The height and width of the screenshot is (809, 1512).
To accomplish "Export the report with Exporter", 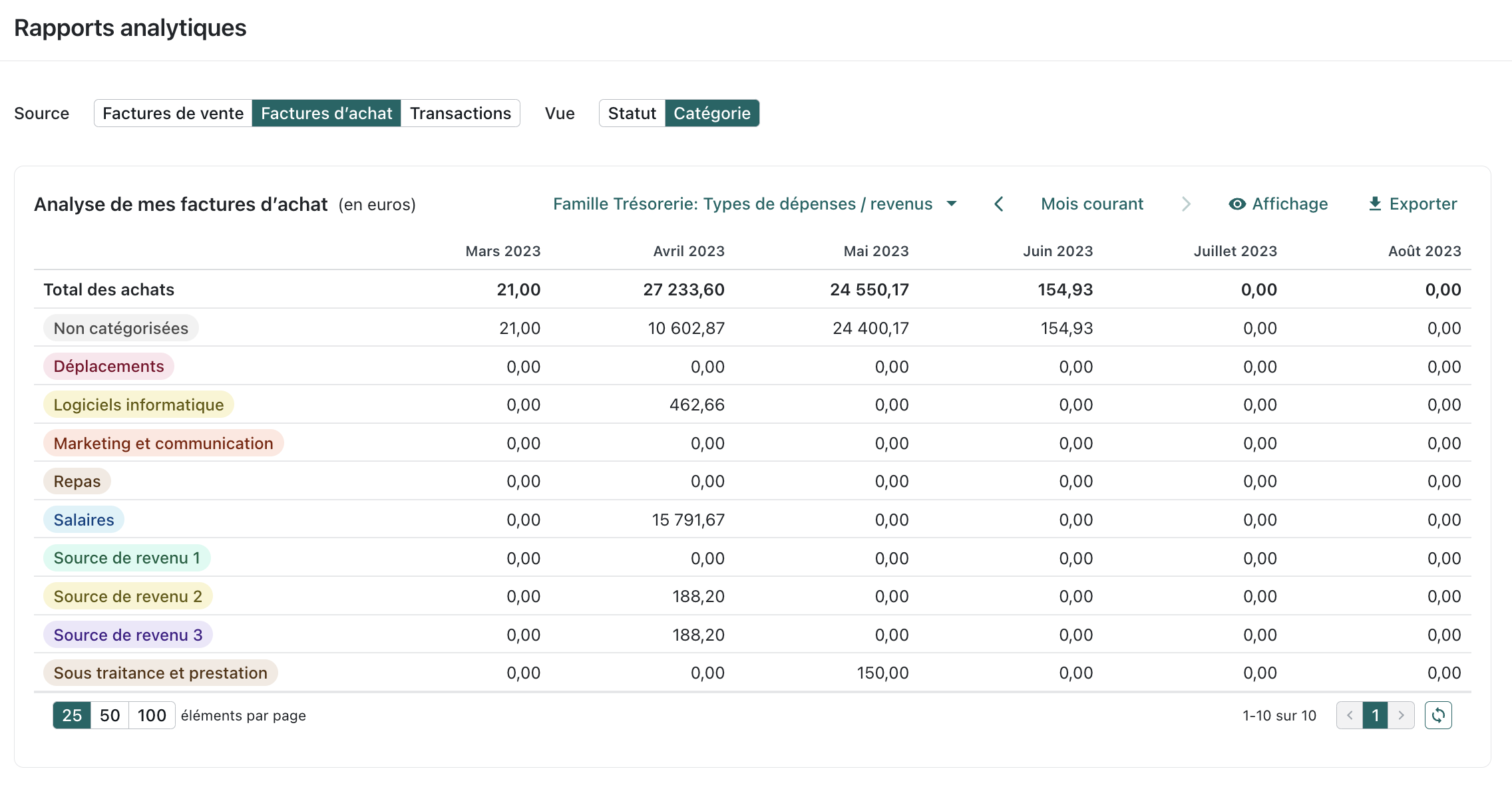I will pyautogui.click(x=1412, y=204).
